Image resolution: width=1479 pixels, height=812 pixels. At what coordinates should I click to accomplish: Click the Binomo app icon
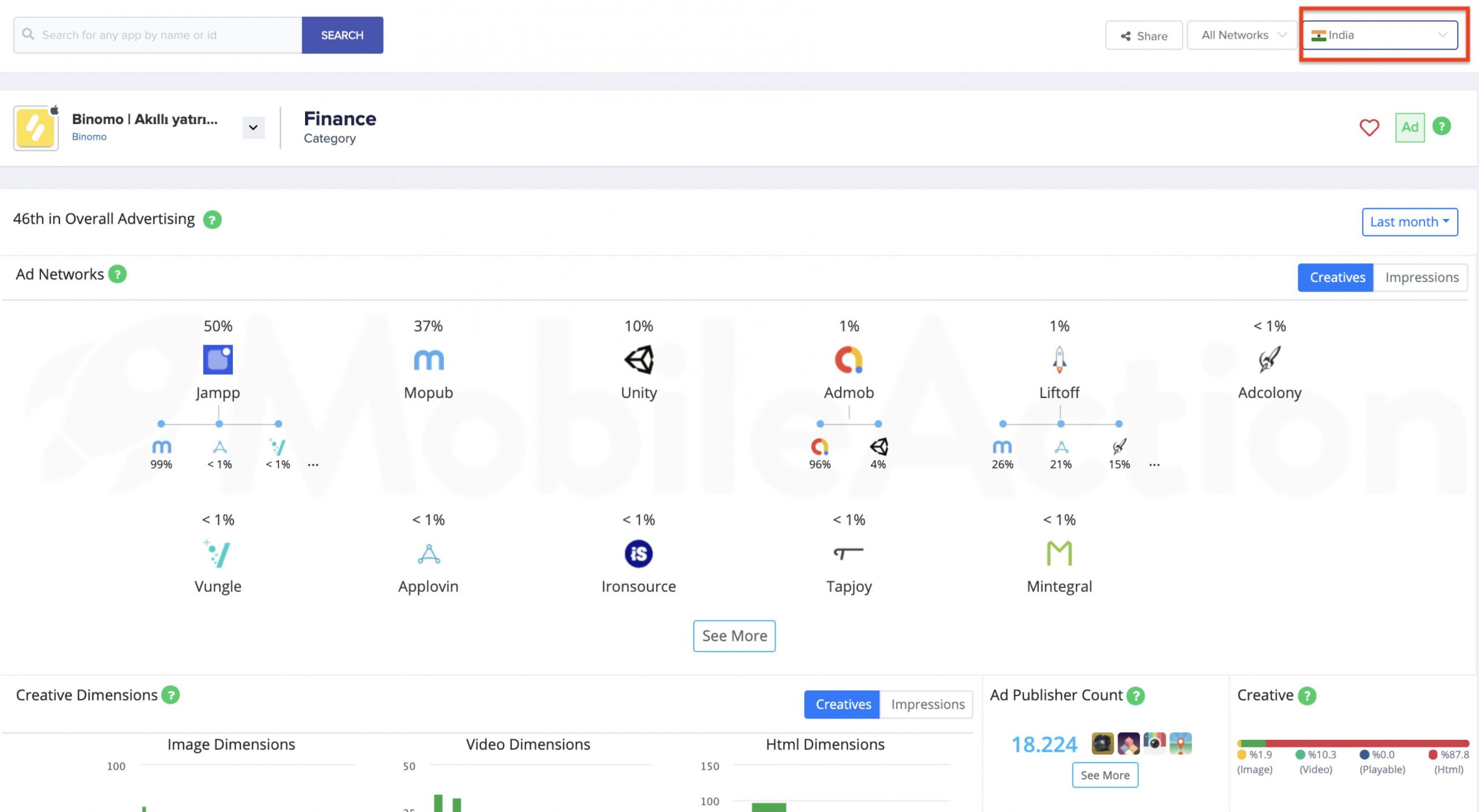point(36,128)
